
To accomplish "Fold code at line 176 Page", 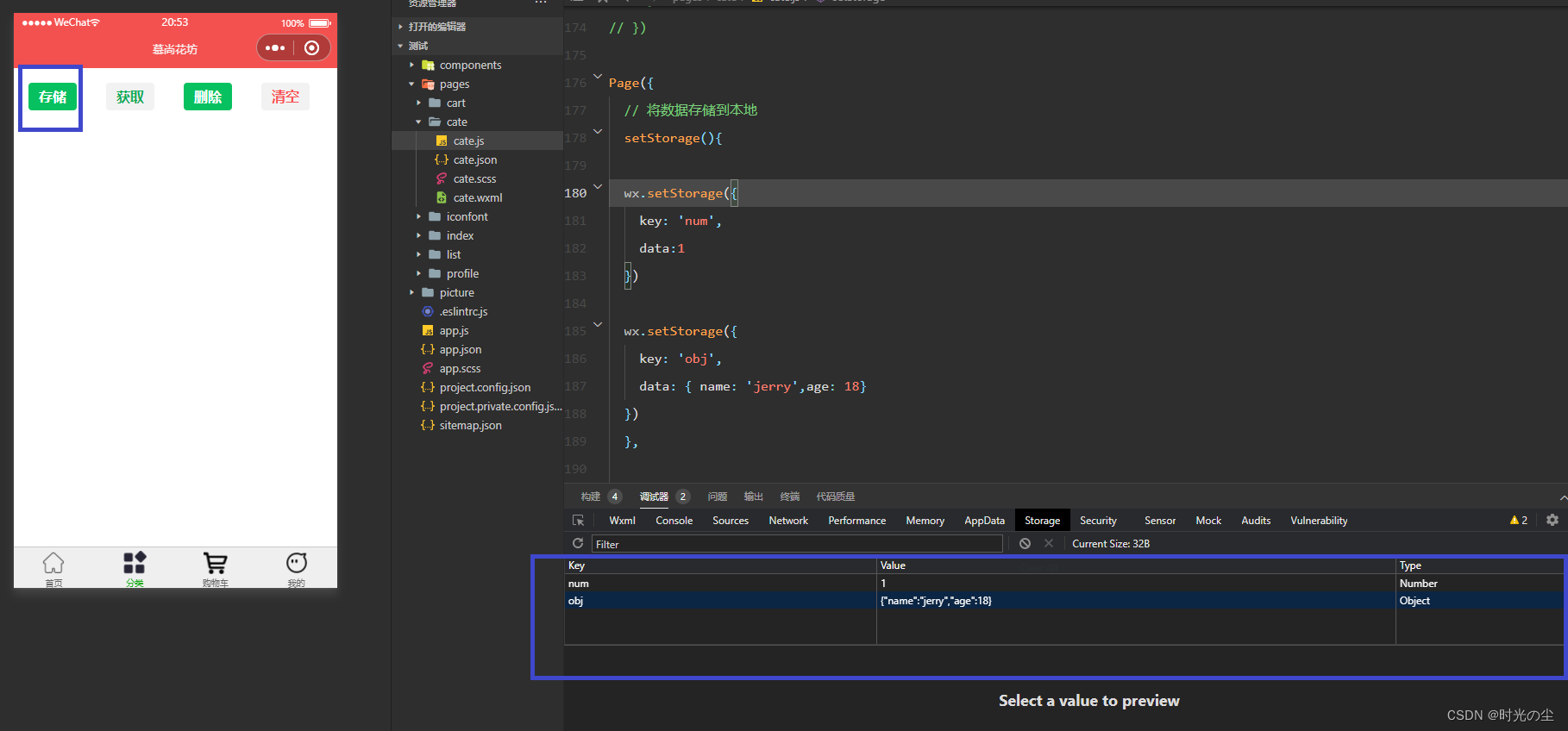I will point(598,77).
